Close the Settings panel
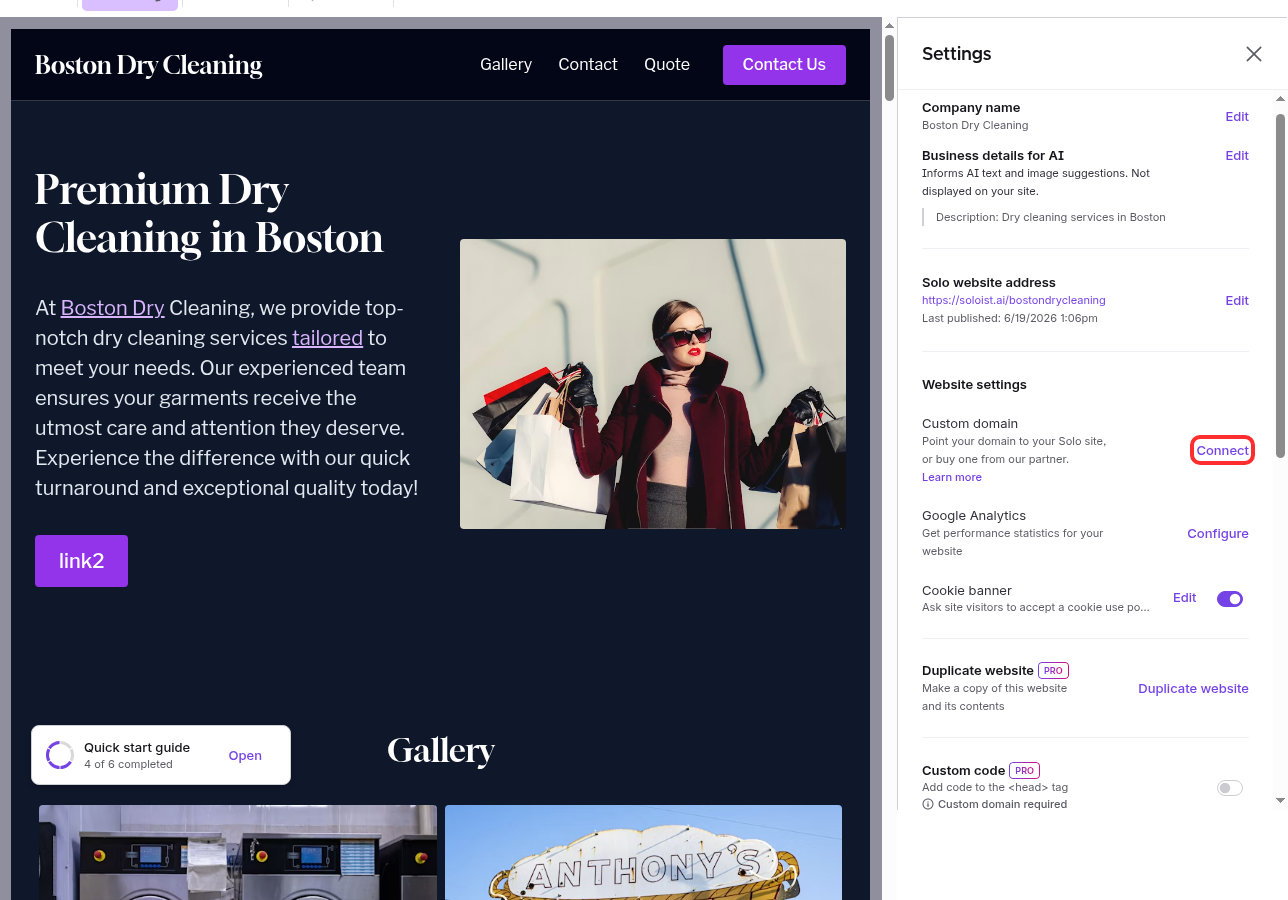1288x900 pixels. point(1253,54)
